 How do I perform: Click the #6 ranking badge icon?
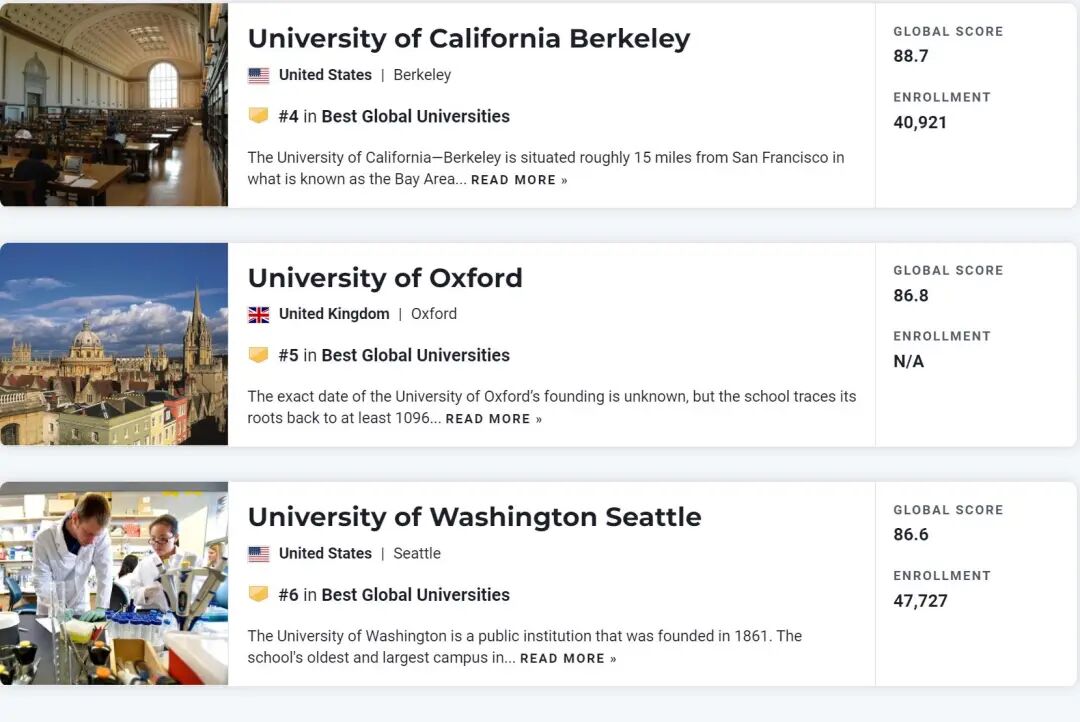pos(258,594)
